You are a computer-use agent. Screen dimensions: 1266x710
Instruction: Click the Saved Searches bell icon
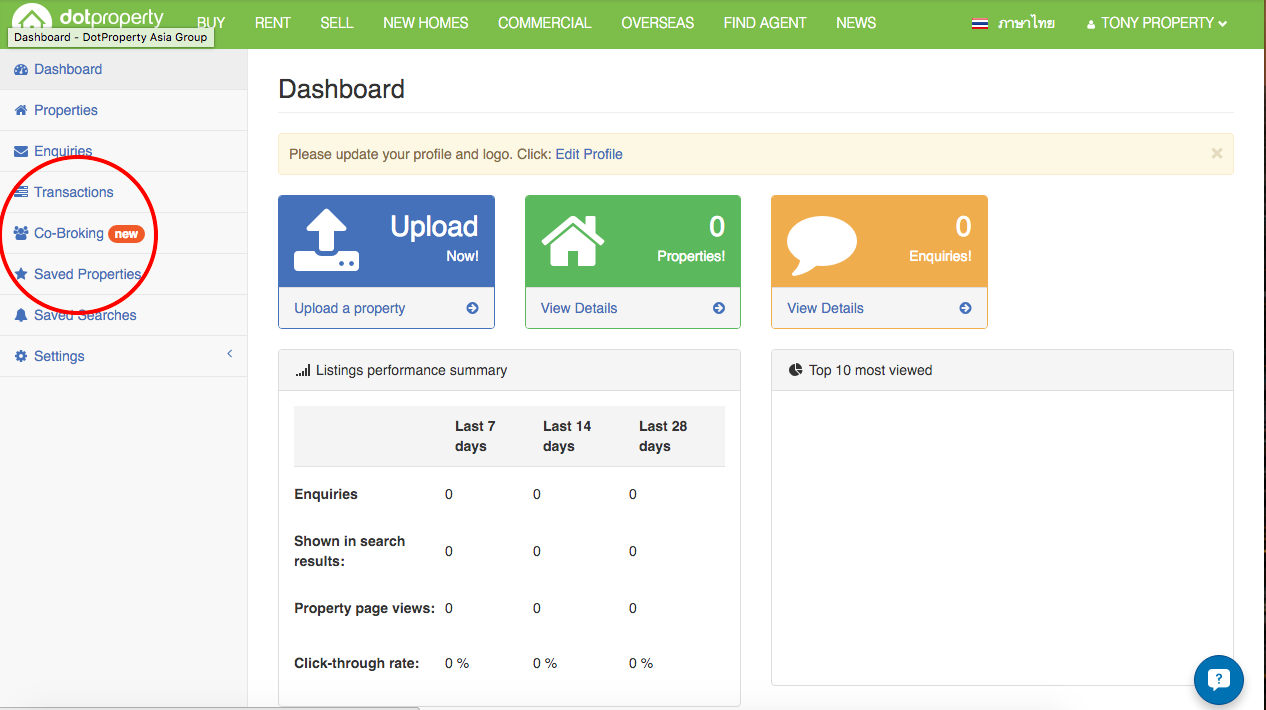click(x=21, y=315)
